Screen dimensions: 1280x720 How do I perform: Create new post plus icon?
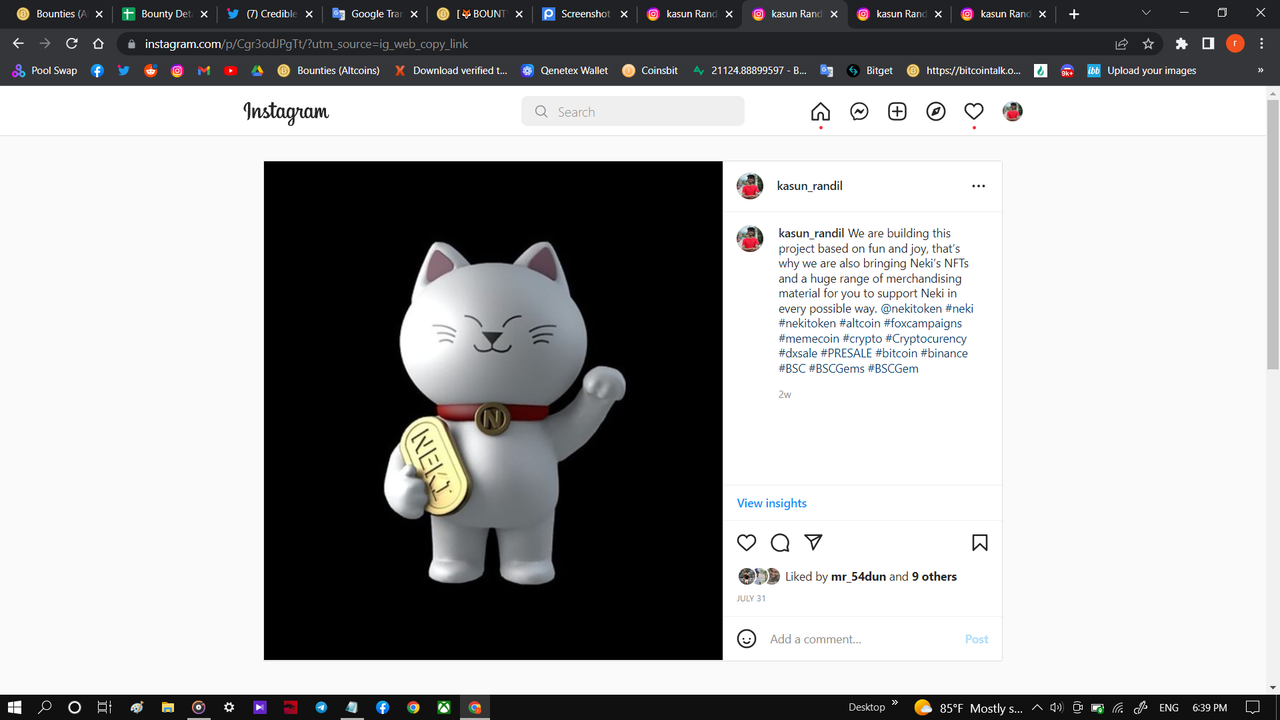897,112
